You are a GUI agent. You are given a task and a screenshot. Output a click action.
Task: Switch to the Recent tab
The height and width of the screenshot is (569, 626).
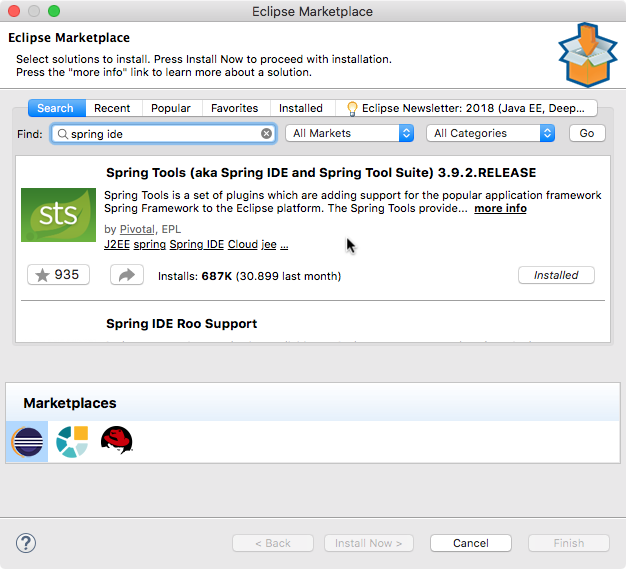click(112, 108)
